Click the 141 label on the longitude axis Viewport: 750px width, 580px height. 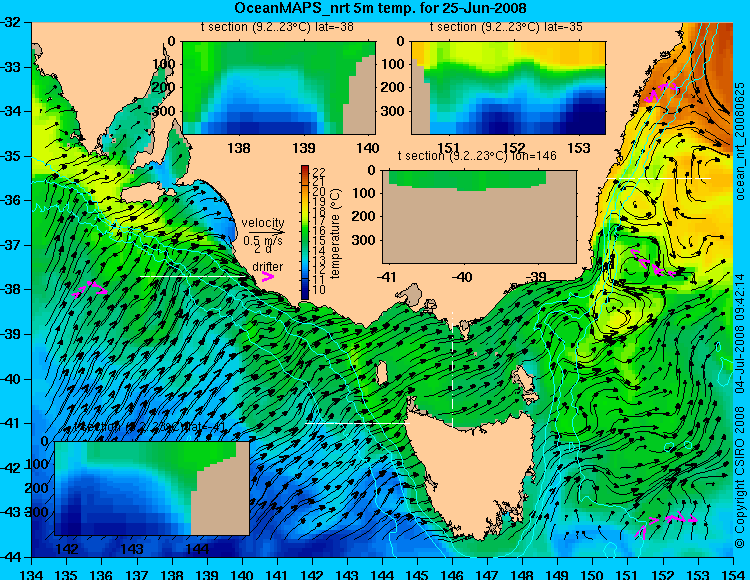(x=277, y=574)
